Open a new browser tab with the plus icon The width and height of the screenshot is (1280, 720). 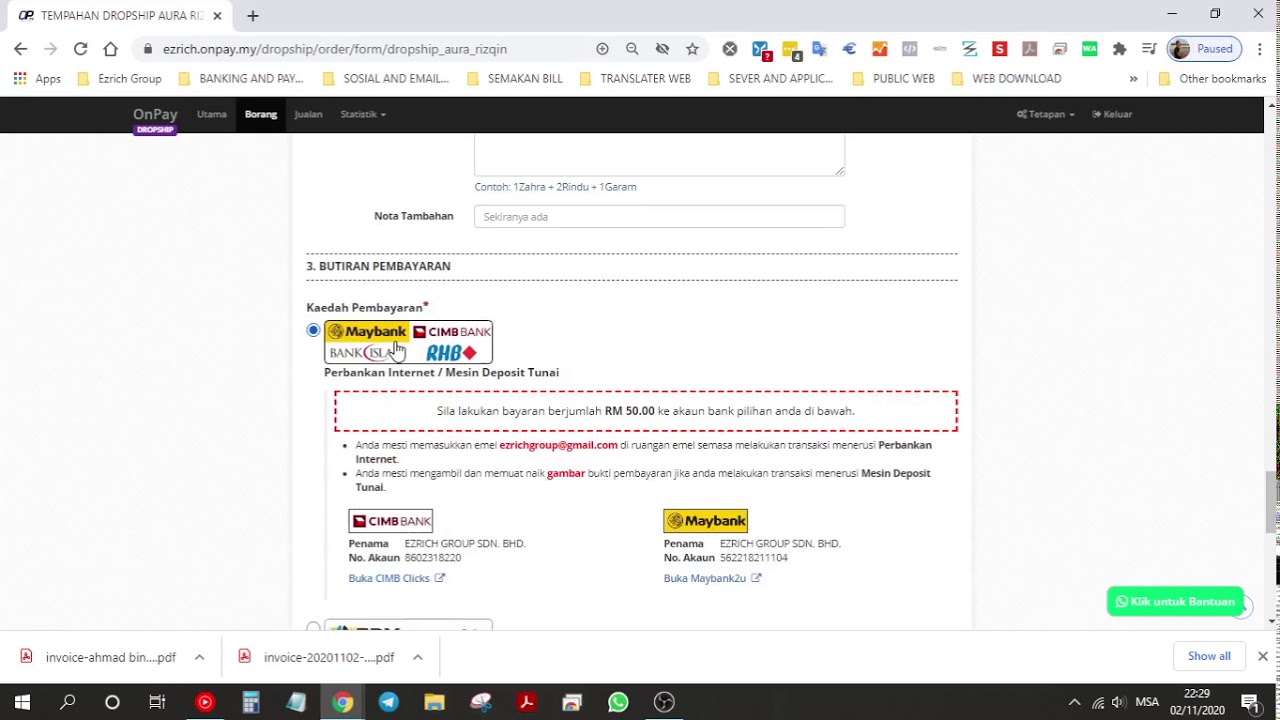click(x=253, y=15)
